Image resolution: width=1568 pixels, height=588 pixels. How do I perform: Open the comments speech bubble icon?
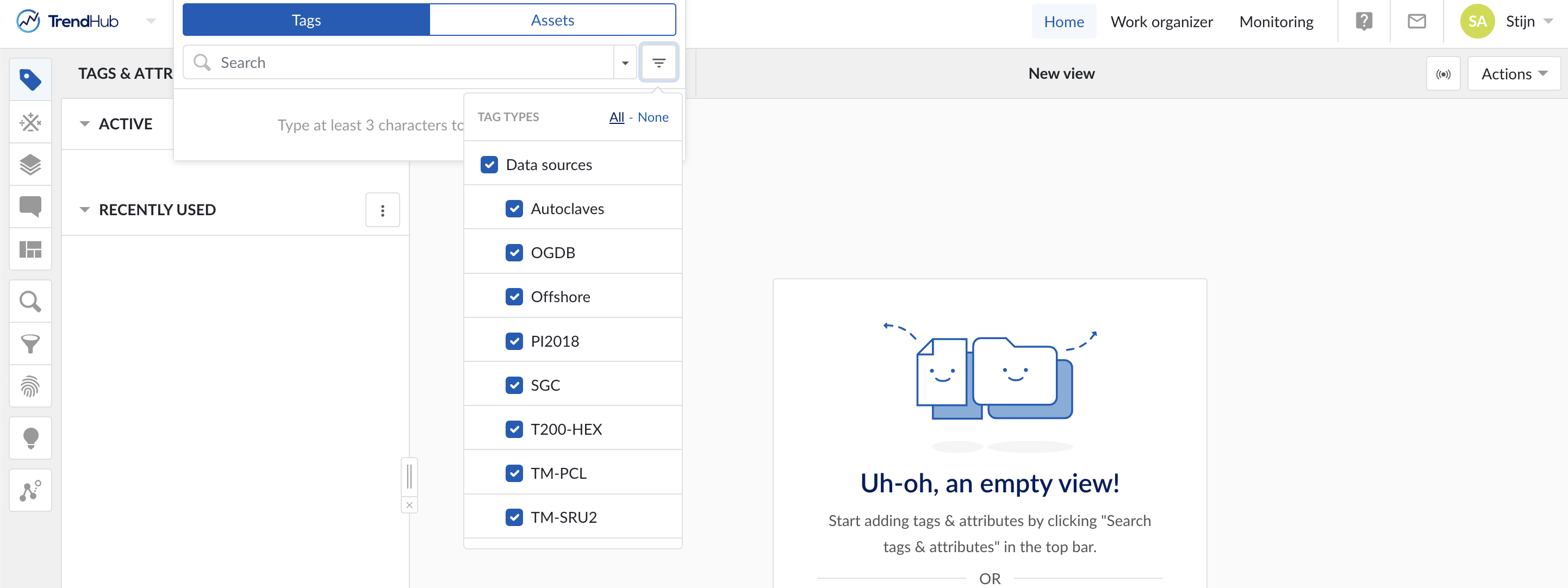pos(30,207)
